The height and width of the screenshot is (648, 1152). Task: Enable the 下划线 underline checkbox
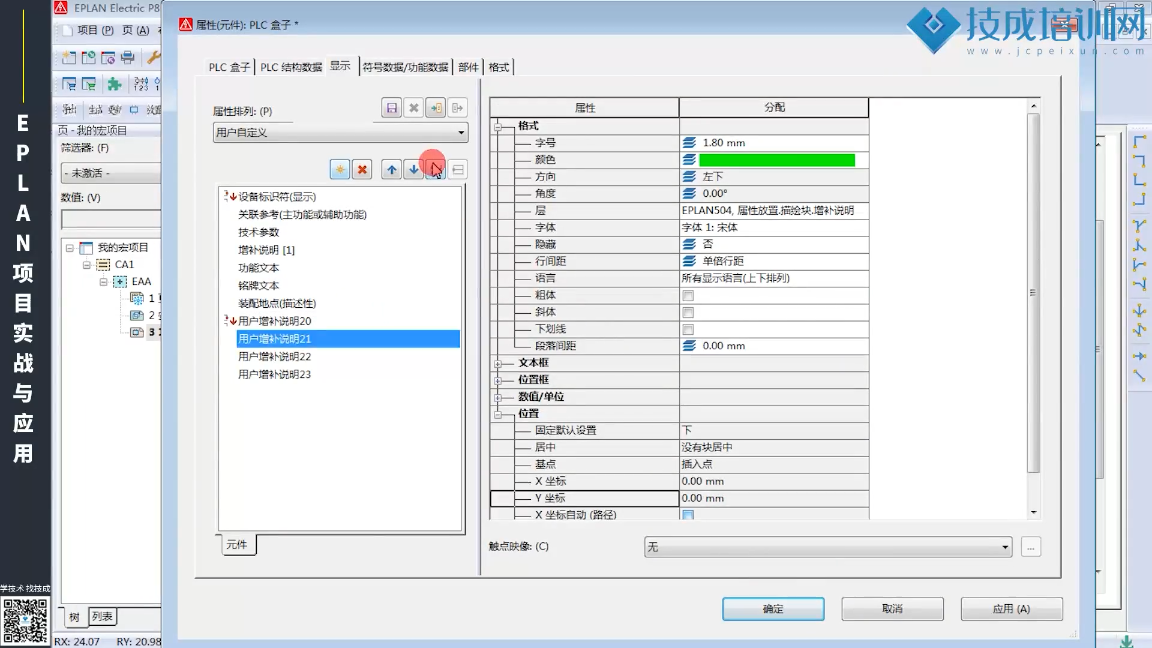pyautogui.click(x=688, y=330)
